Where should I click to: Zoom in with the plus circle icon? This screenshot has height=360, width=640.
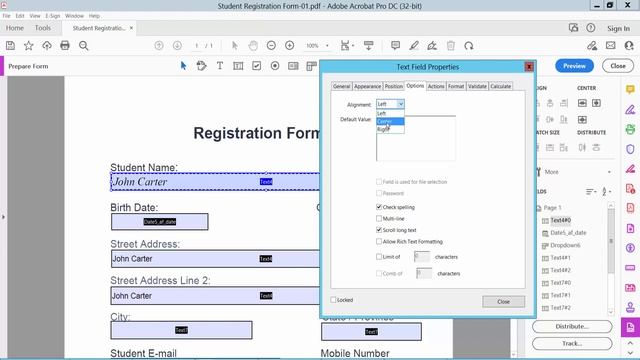(289, 46)
